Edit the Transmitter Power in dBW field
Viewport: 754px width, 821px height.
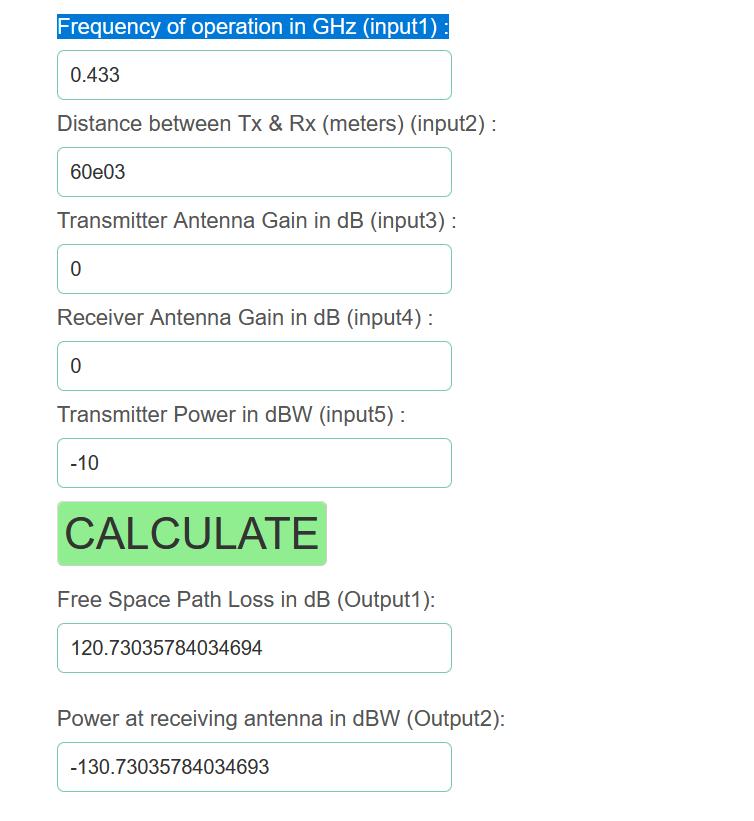(254, 463)
